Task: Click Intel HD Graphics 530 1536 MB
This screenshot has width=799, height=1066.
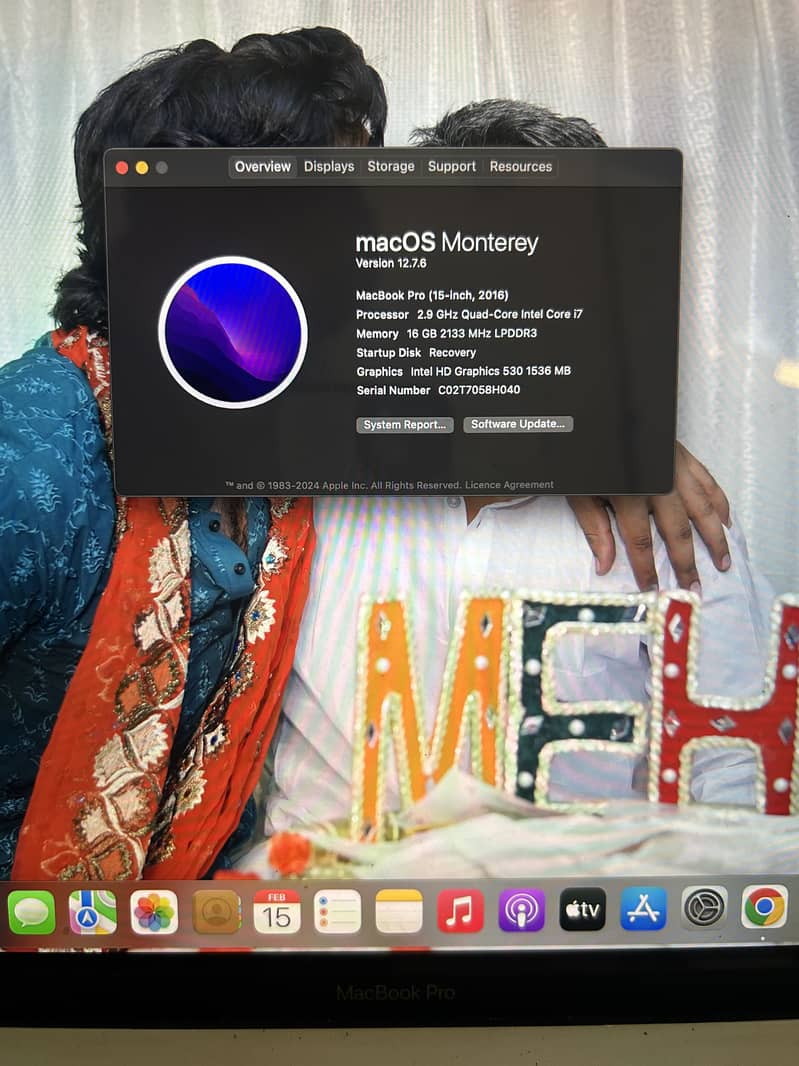Action: pyautogui.click(x=491, y=371)
